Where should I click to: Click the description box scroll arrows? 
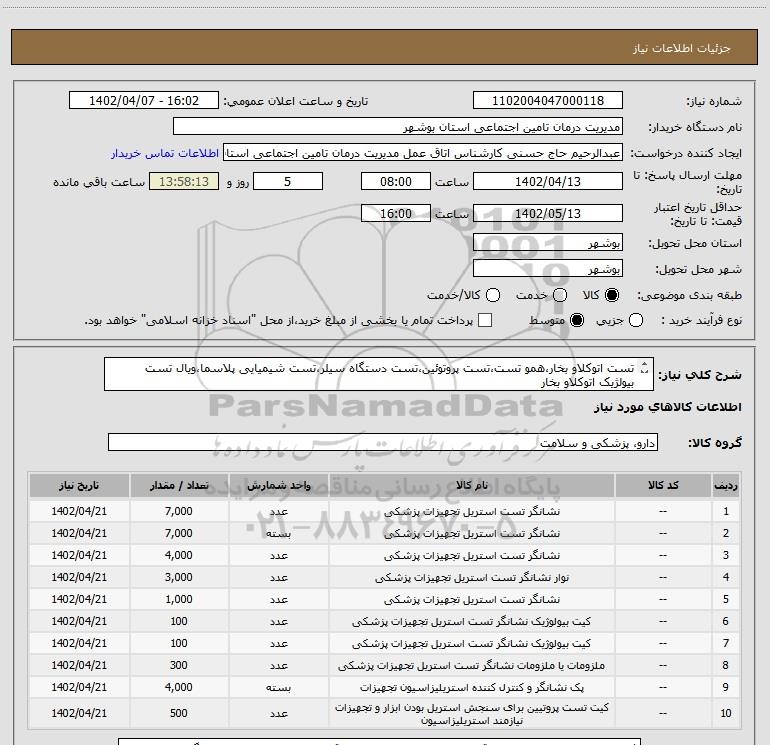point(646,367)
